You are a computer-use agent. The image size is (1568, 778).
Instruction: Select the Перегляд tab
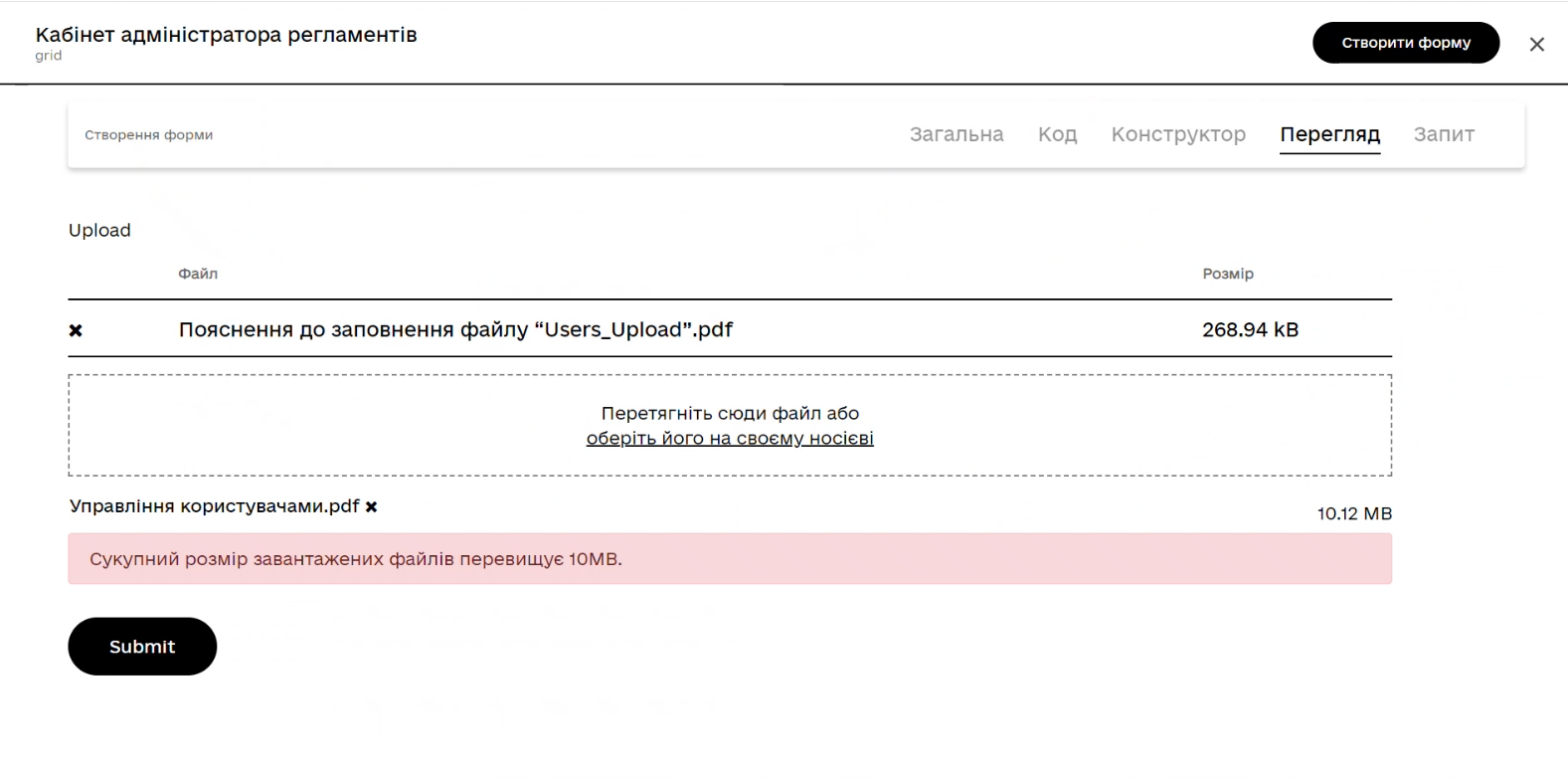(x=1329, y=134)
